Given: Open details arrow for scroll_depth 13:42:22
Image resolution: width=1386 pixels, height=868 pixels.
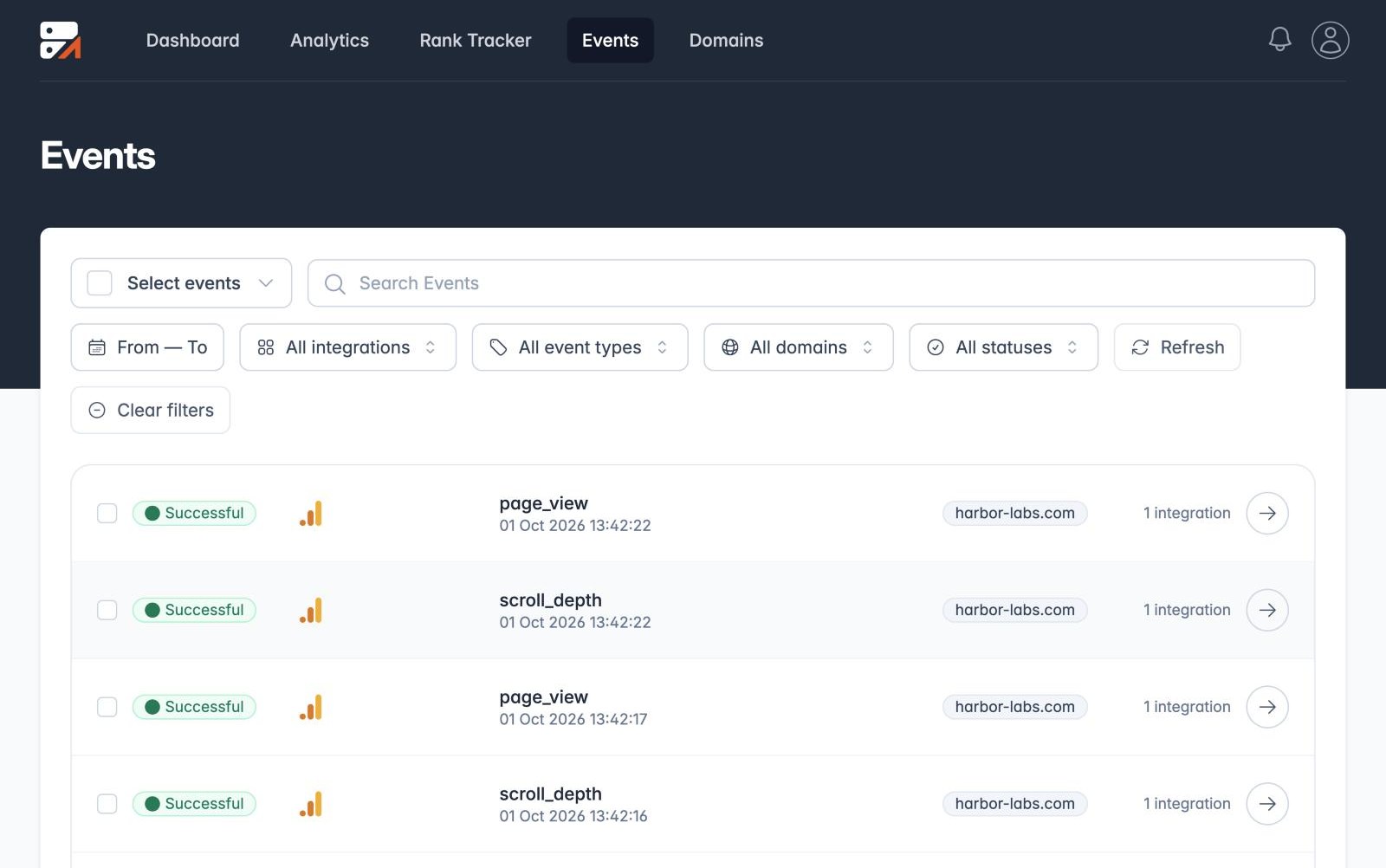Looking at the screenshot, I should (1266, 610).
